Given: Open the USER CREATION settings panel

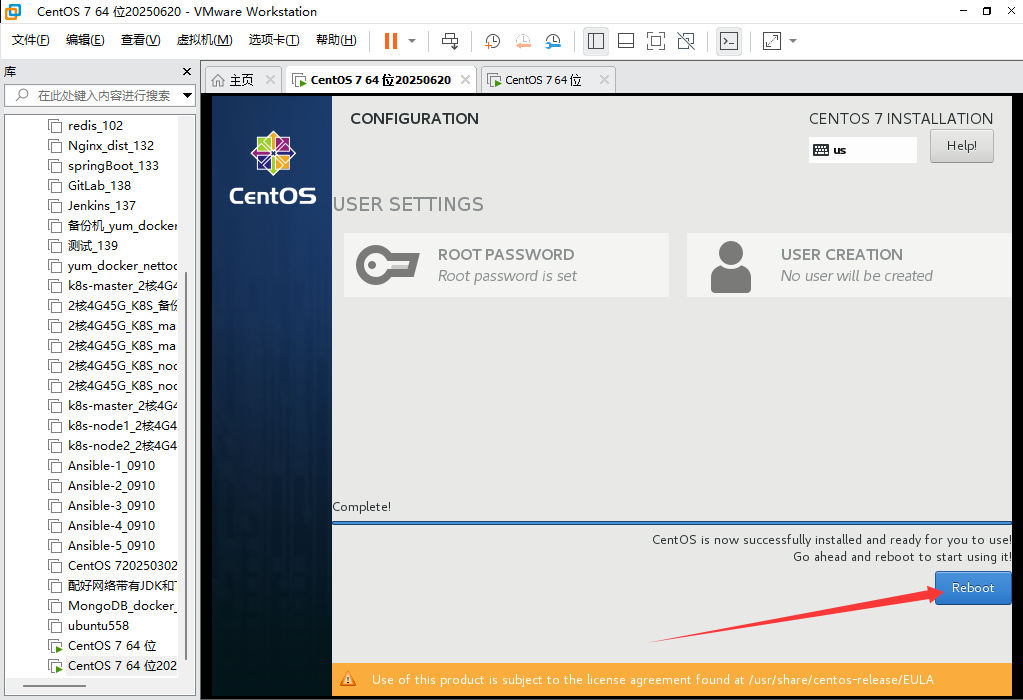Looking at the screenshot, I should click(848, 265).
